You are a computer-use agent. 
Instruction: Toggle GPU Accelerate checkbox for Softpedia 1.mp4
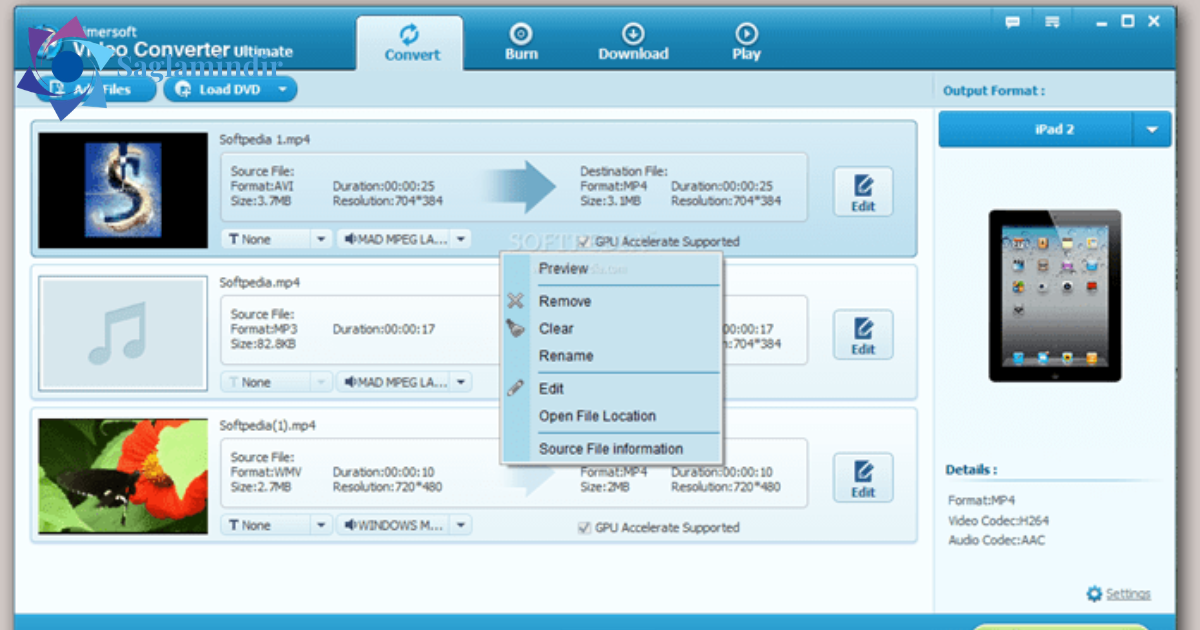584,241
